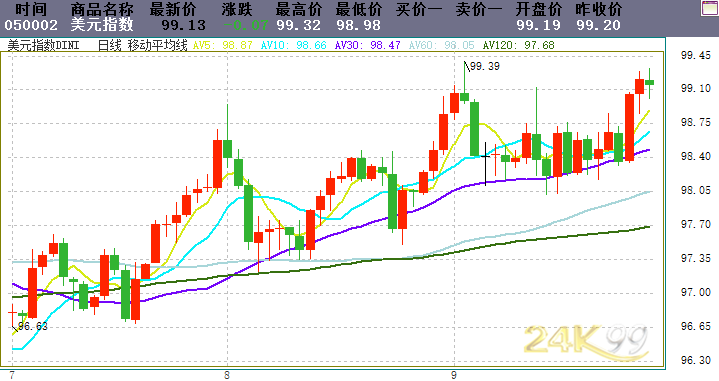The image size is (719, 381).
Task: Click the 99.39 high price marker
Action: point(485,66)
